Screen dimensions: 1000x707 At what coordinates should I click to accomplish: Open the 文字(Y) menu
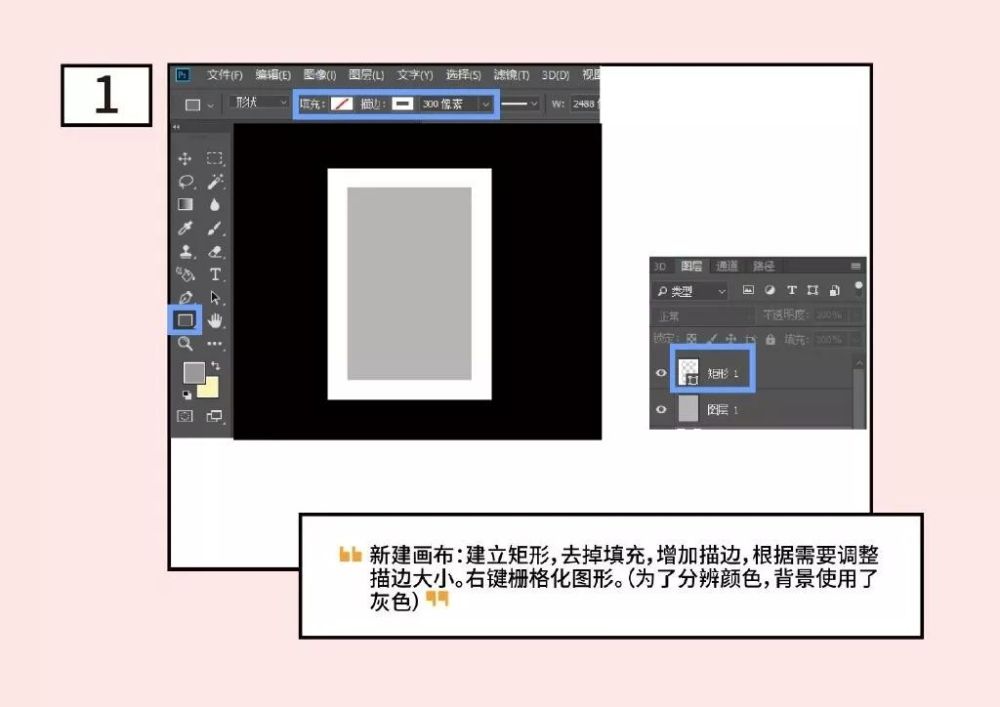(415, 75)
